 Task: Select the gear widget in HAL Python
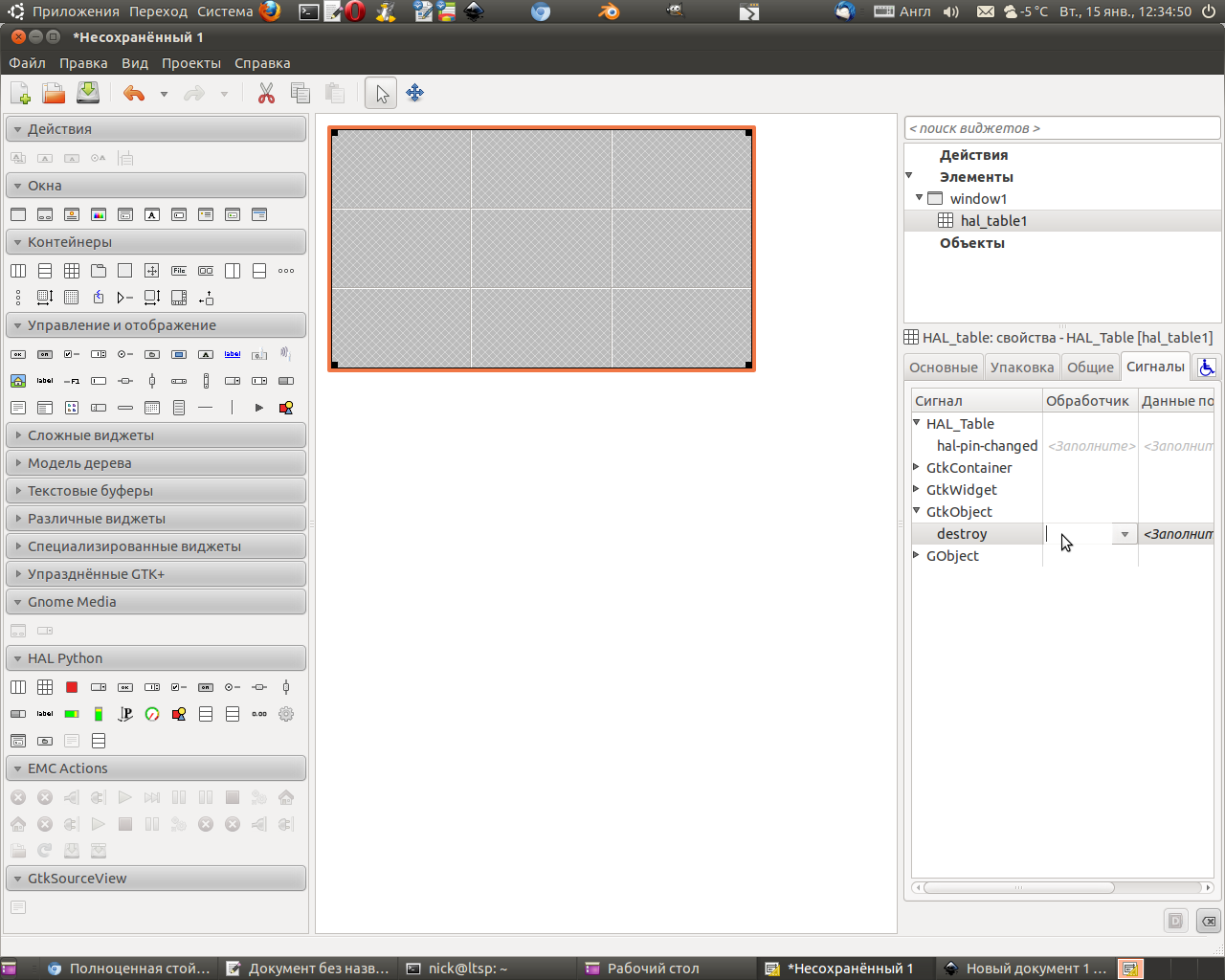(286, 714)
